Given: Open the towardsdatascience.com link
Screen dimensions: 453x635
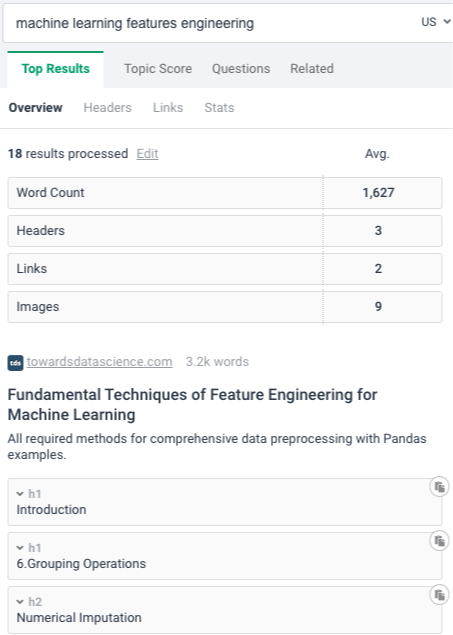Looking at the screenshot, I should tap(100, 362).
